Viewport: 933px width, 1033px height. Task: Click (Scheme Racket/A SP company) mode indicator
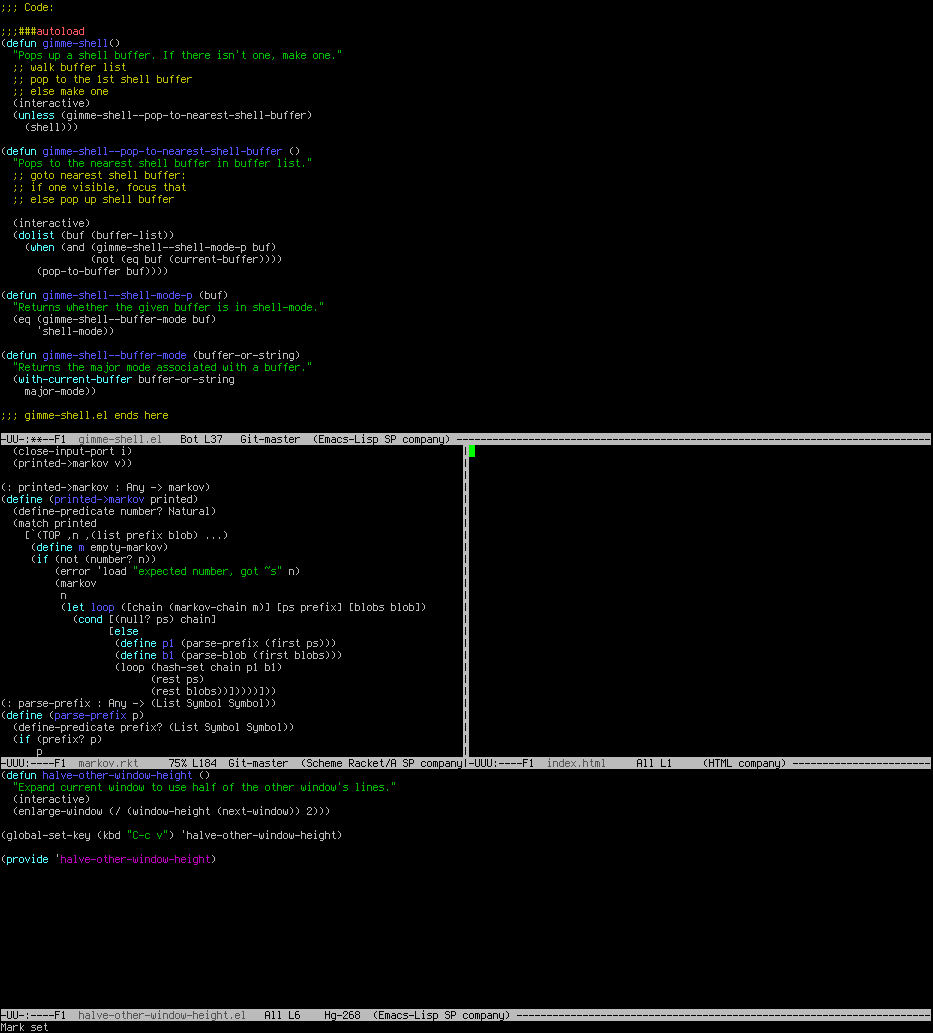coord(382,764)
